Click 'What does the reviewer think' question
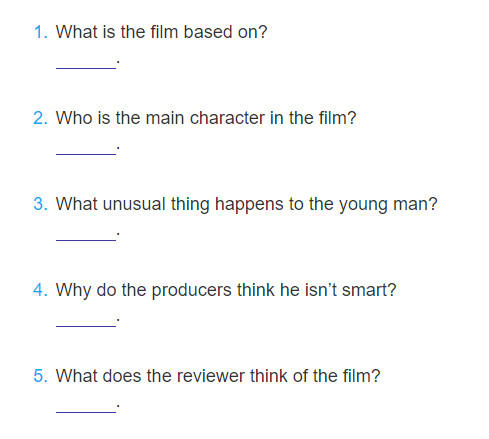This screenshot has width=489, height=439. (x=218, y=376)
